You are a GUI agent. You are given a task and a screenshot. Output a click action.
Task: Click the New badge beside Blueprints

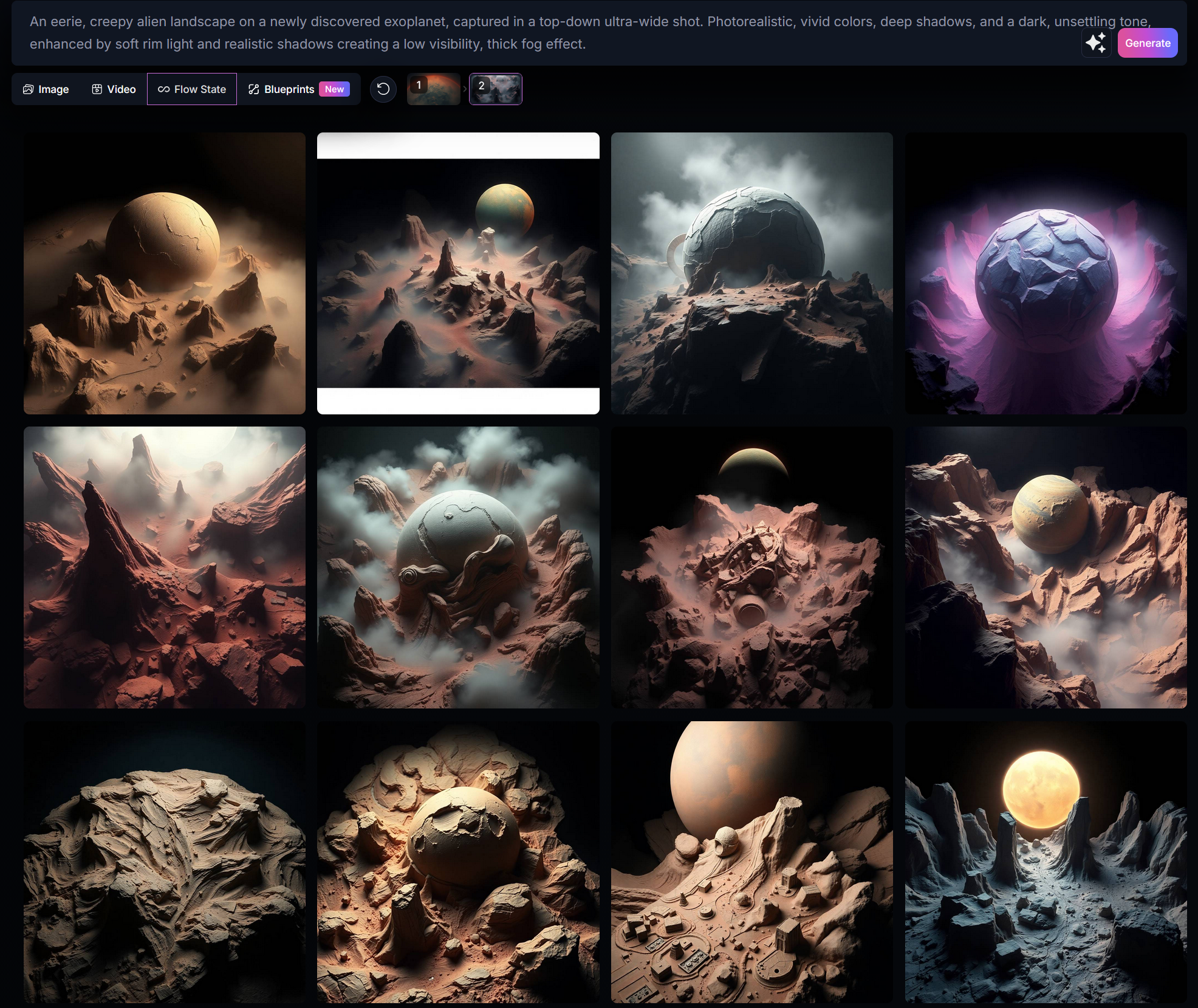tap(334, 89)
